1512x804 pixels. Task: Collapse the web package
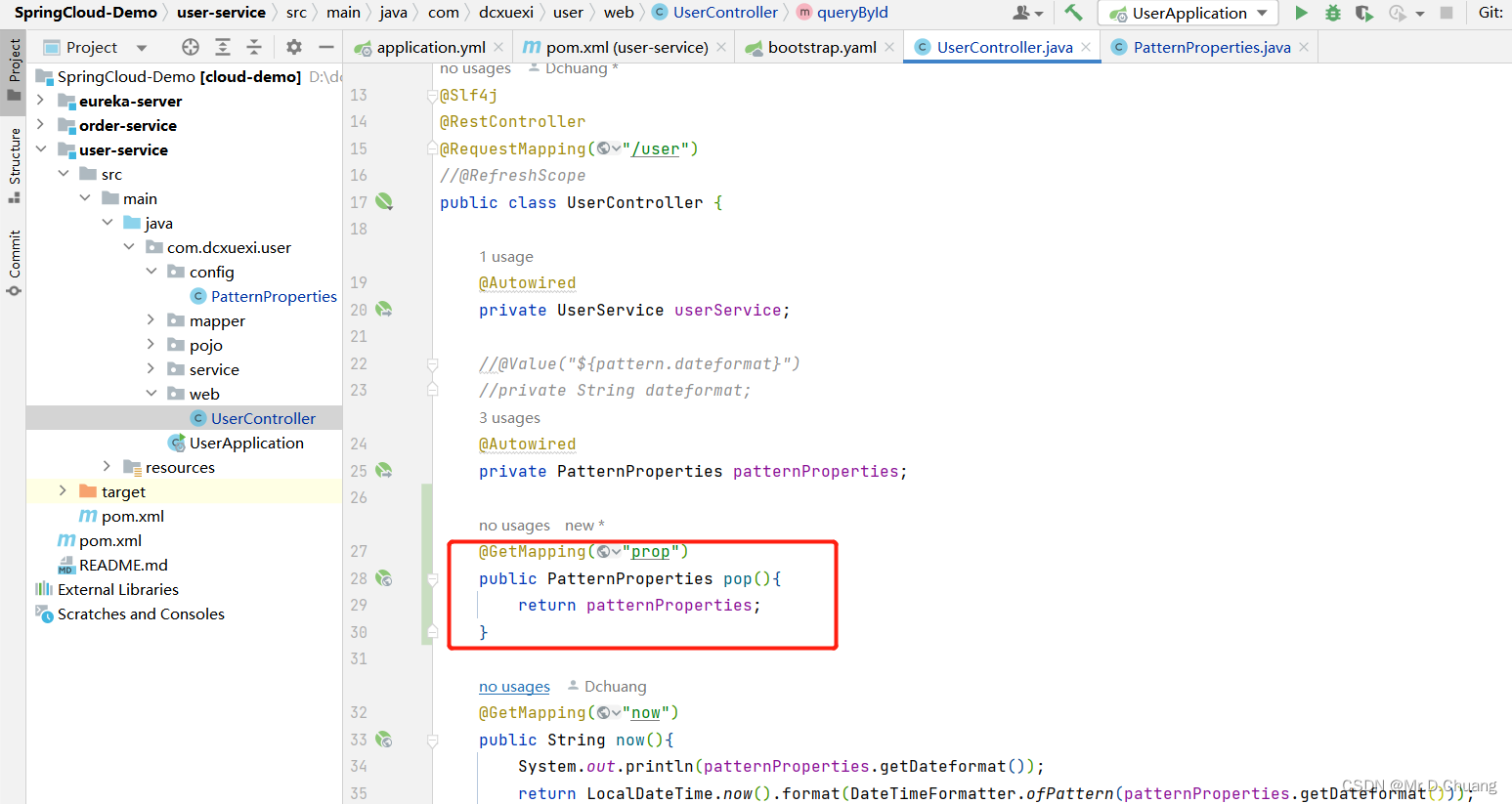[x=151, y=394]
